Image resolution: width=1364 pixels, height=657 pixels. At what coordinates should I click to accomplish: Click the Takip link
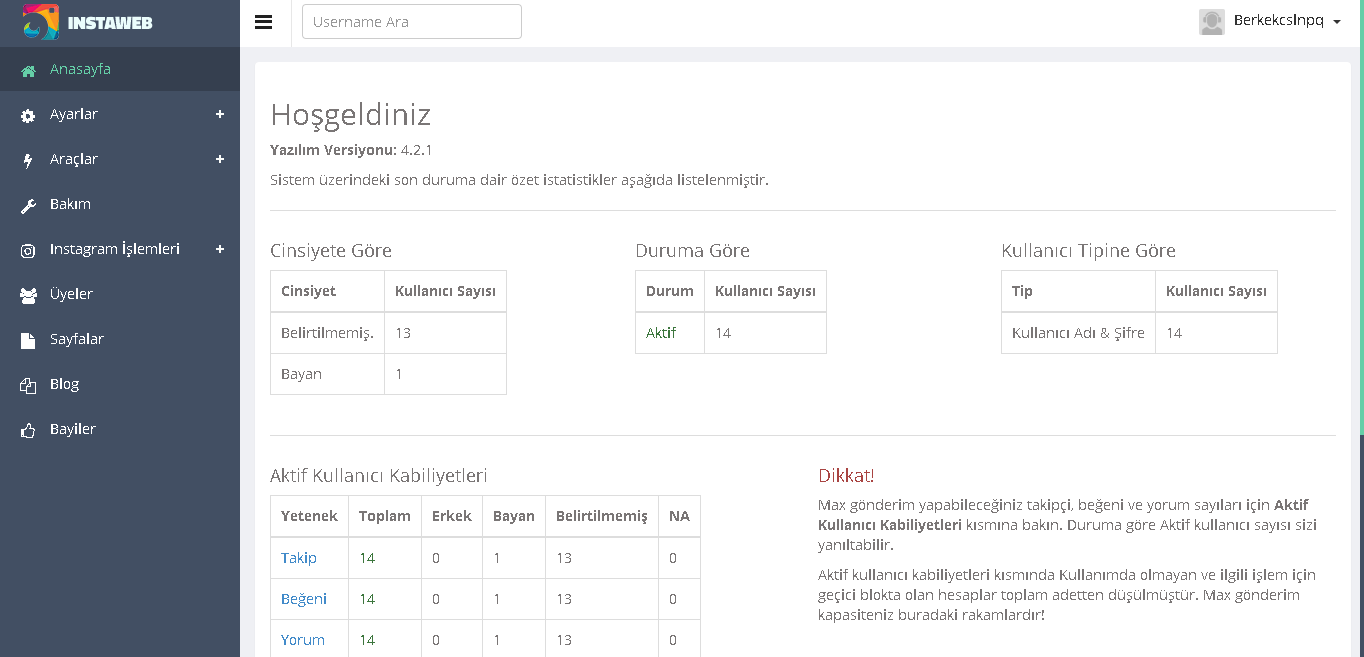click(x=299, y=558)
